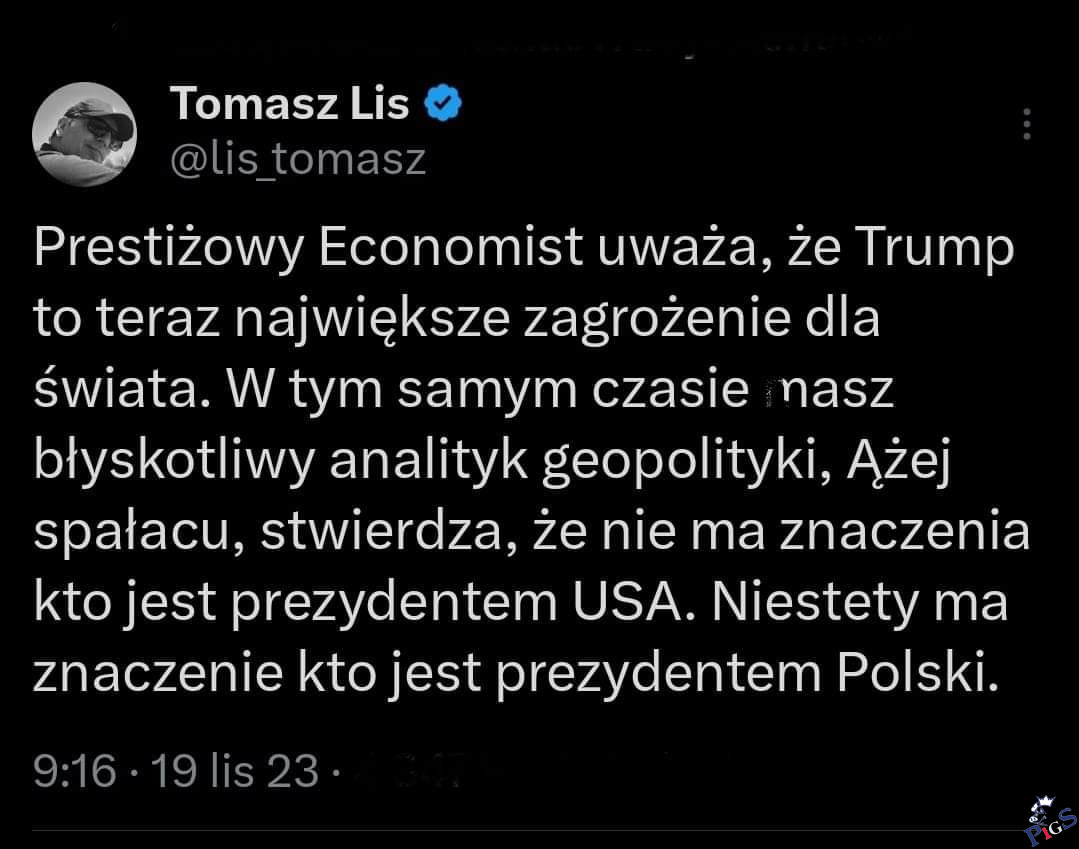Click the @lis_tomasz handle

[299, 159]
